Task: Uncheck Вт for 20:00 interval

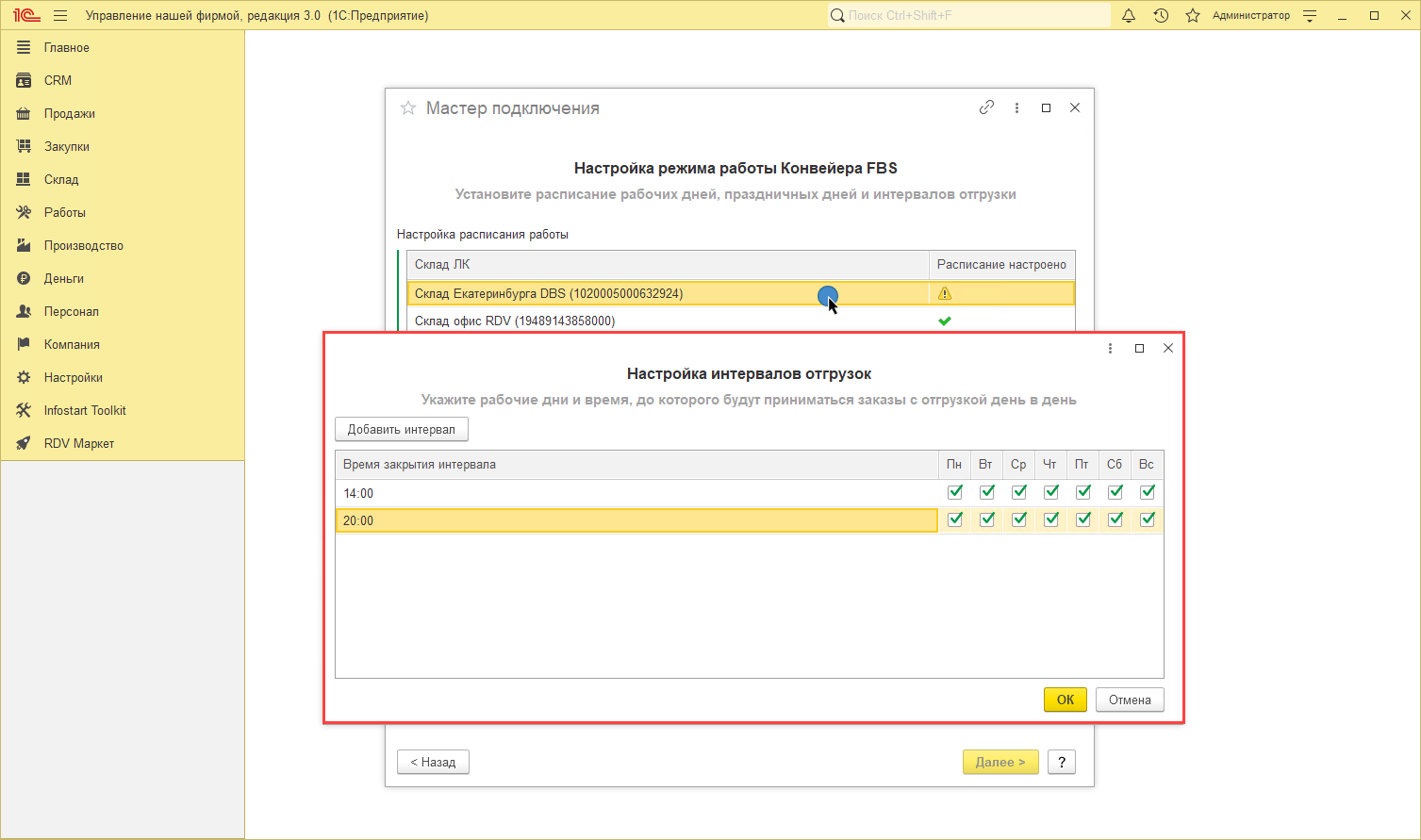Action: click(x=987, y=519)
